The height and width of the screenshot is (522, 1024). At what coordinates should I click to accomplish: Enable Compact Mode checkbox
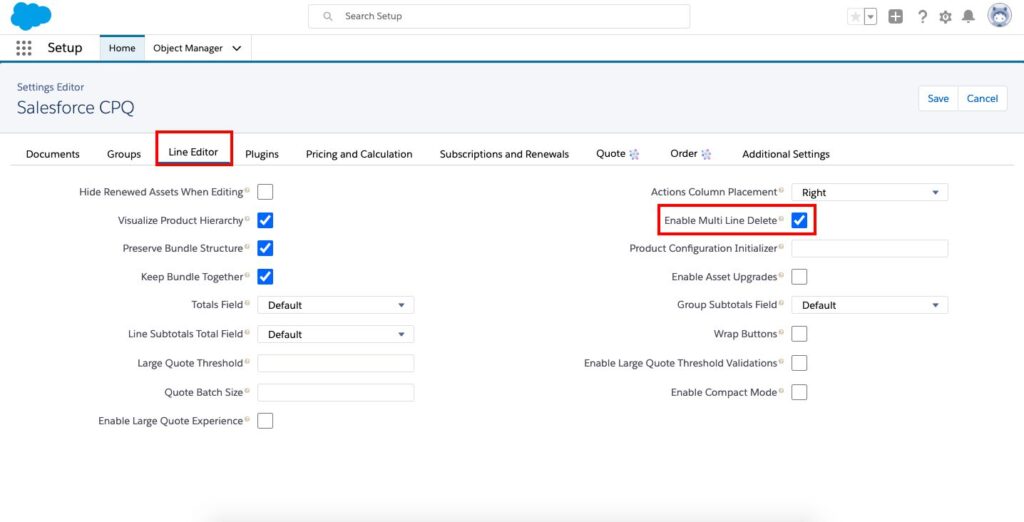point(799,392)
